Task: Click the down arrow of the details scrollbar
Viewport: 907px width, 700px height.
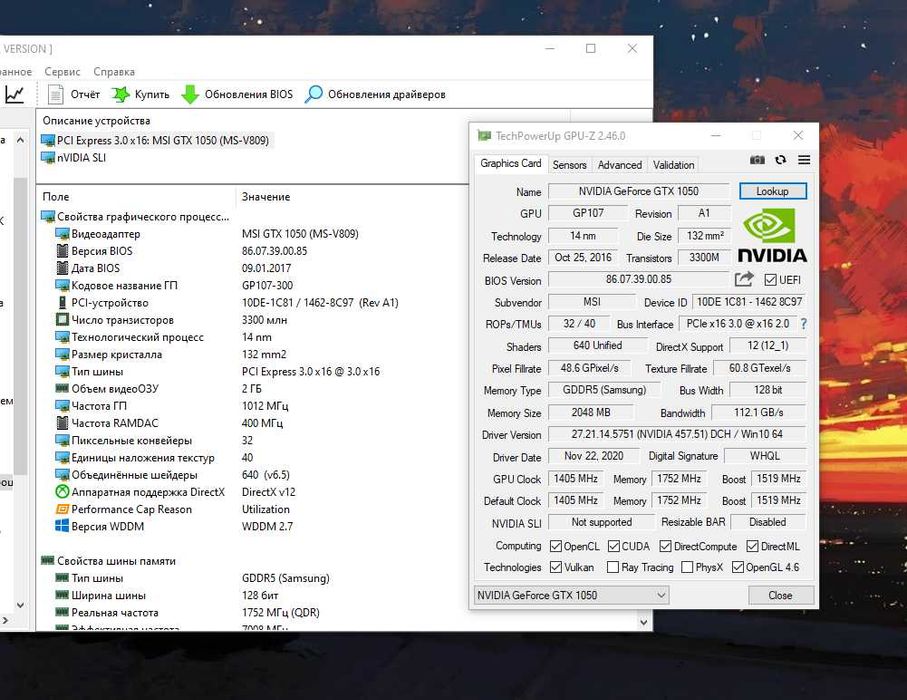Action: 644,622
